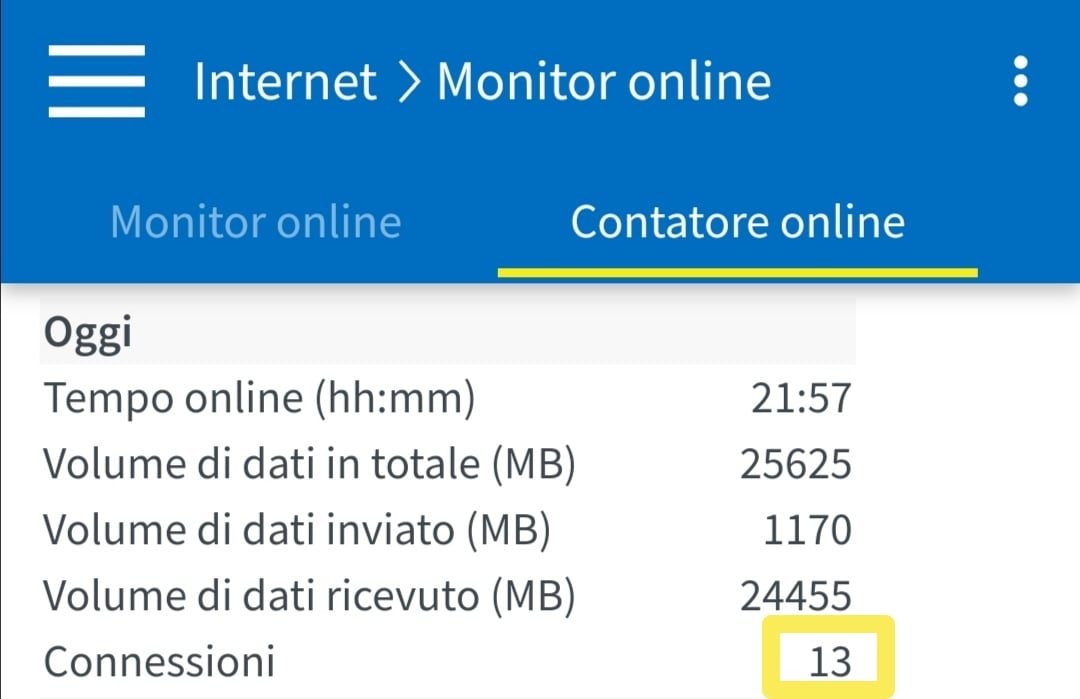Click the 25625 total data value
This screenshot has height=699, width=1080.
pos(796,464)
